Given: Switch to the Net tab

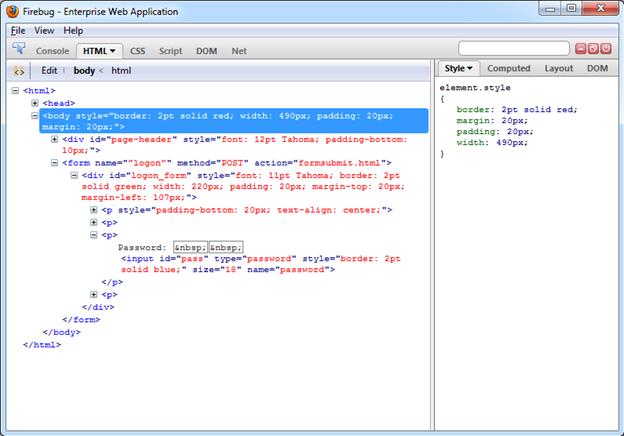Looking at the screenshot, I should click(x=239, y=50).
